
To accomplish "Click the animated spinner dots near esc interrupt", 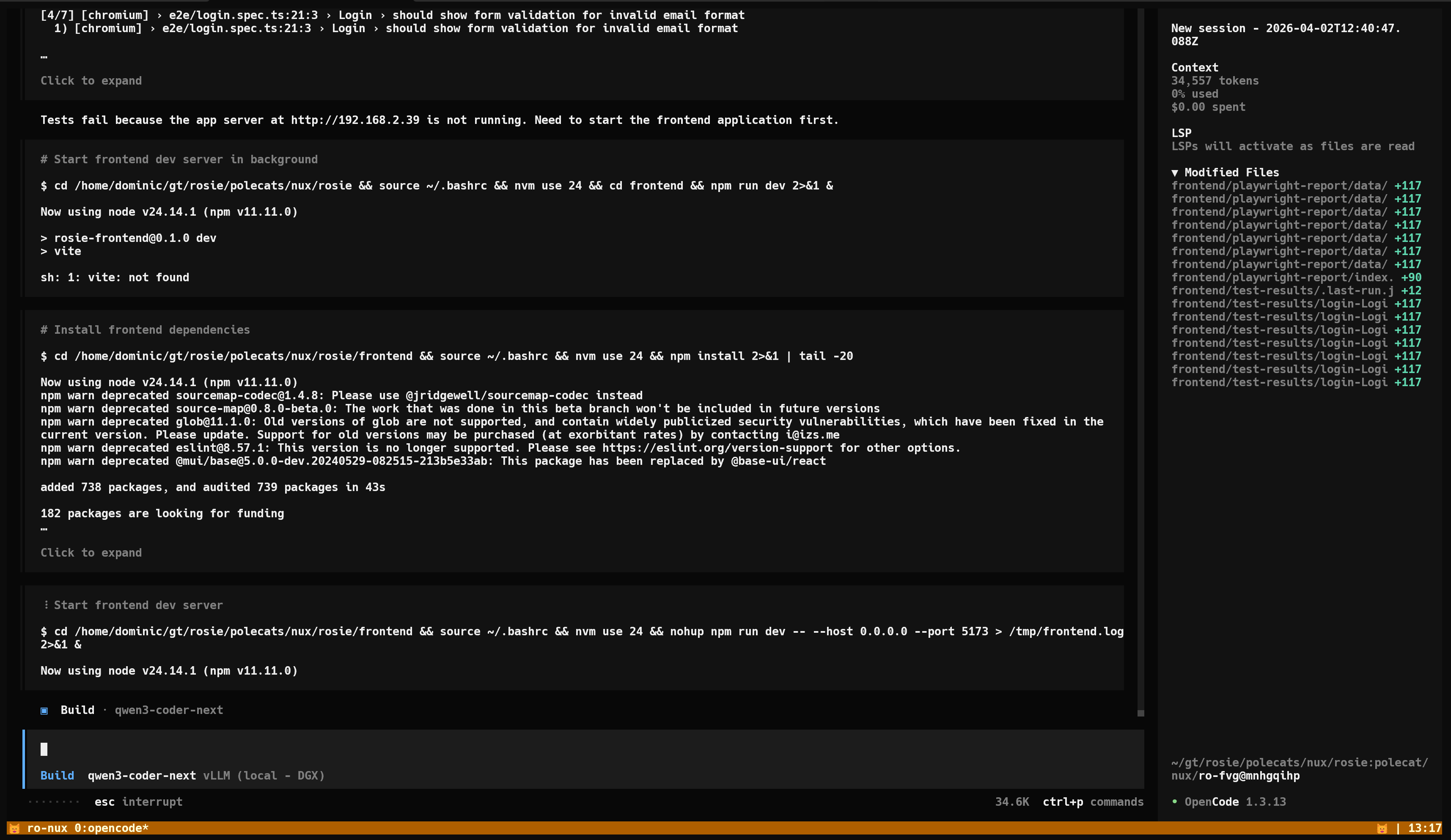I will [55, 802].
